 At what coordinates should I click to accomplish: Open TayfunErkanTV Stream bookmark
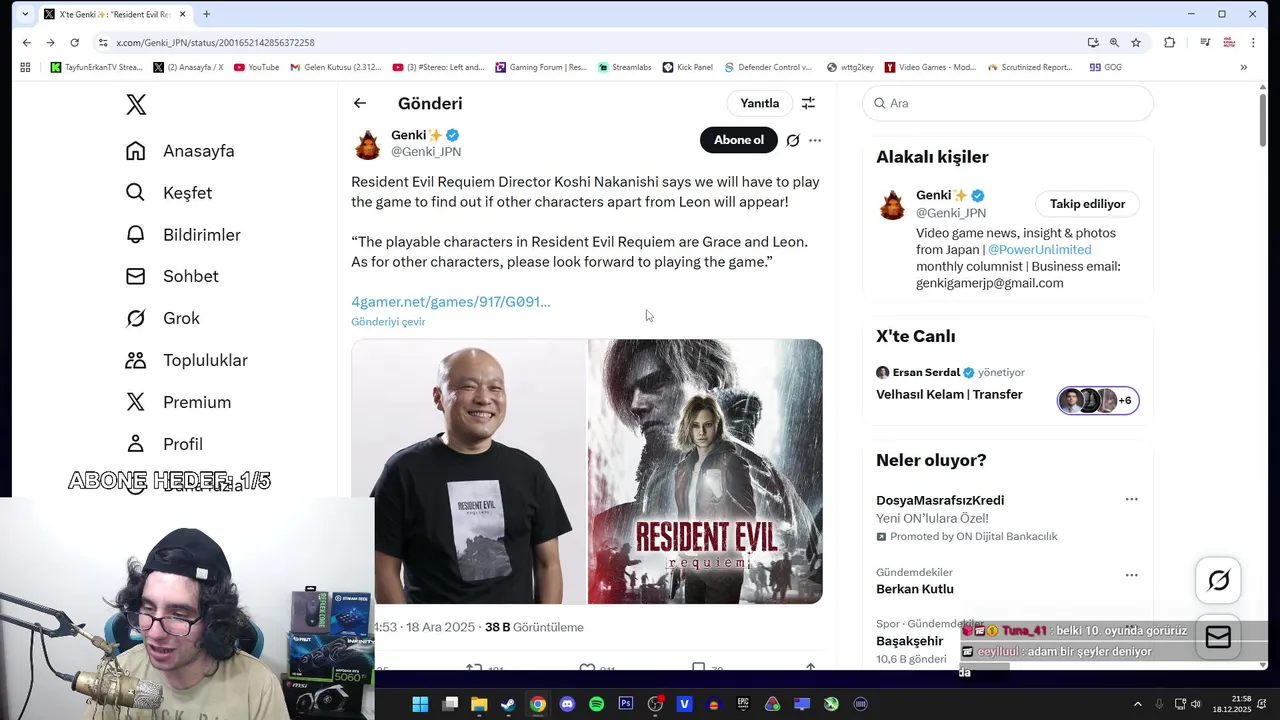96,67
